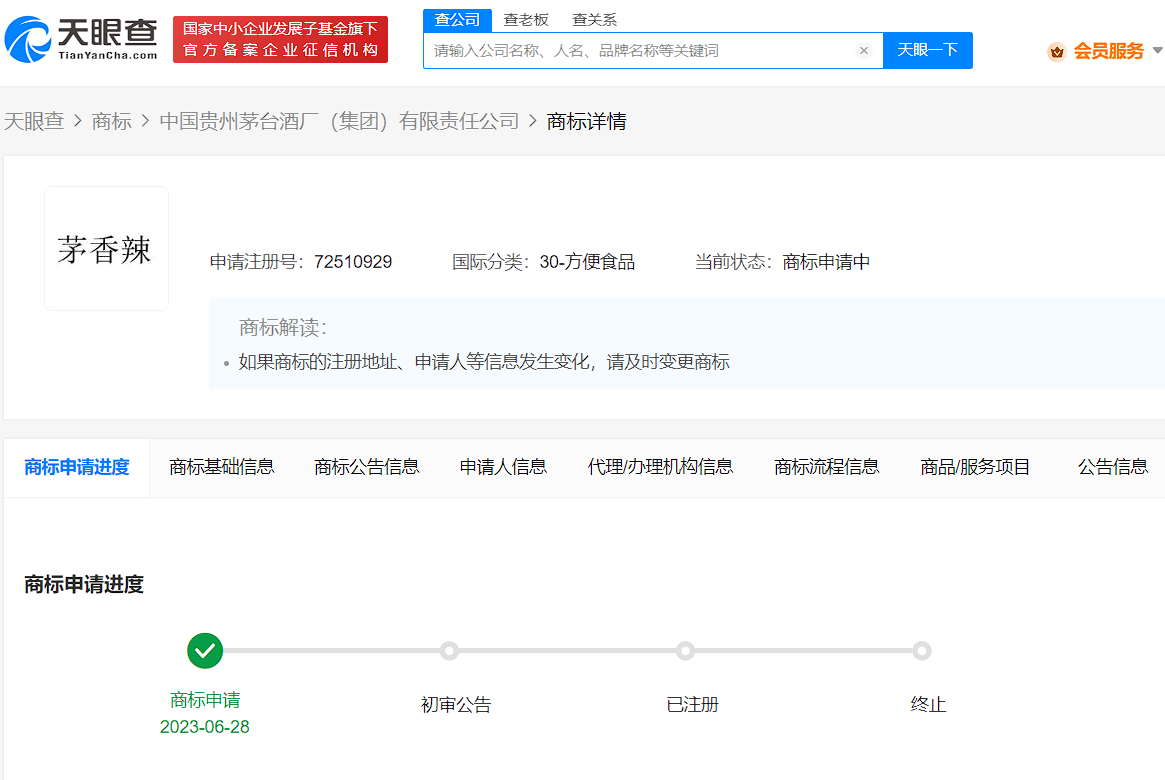Click the TianYanCha logo
Viewport: 1165px width, 780px height.
[x=82, y=38]
